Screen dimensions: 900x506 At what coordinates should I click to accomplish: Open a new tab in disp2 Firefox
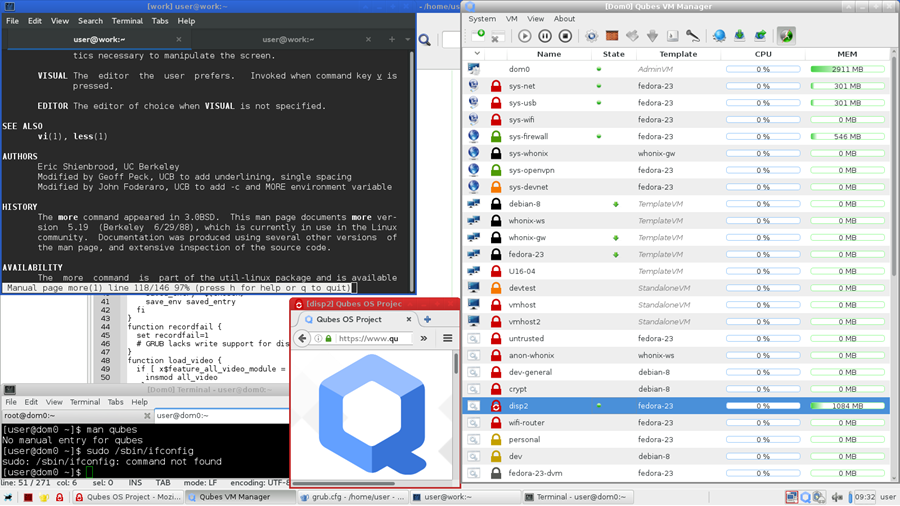tap(427, 320)
